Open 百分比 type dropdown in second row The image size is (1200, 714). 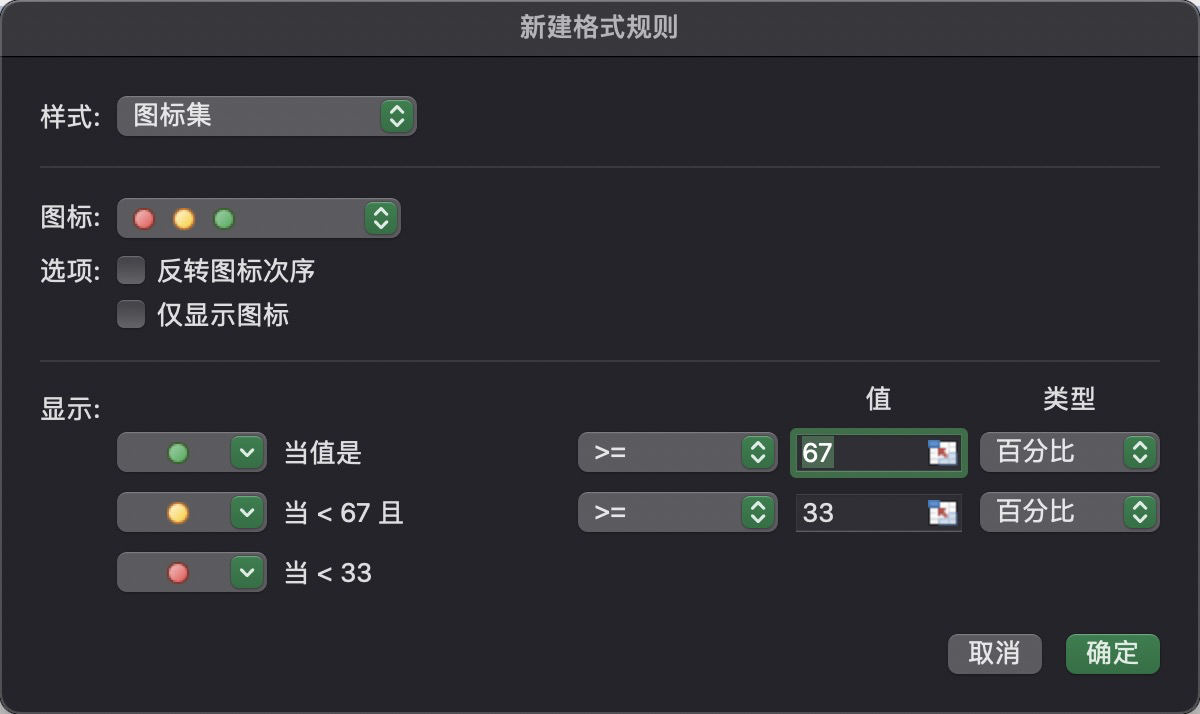pyautogui.click(x=1069, y=513)
